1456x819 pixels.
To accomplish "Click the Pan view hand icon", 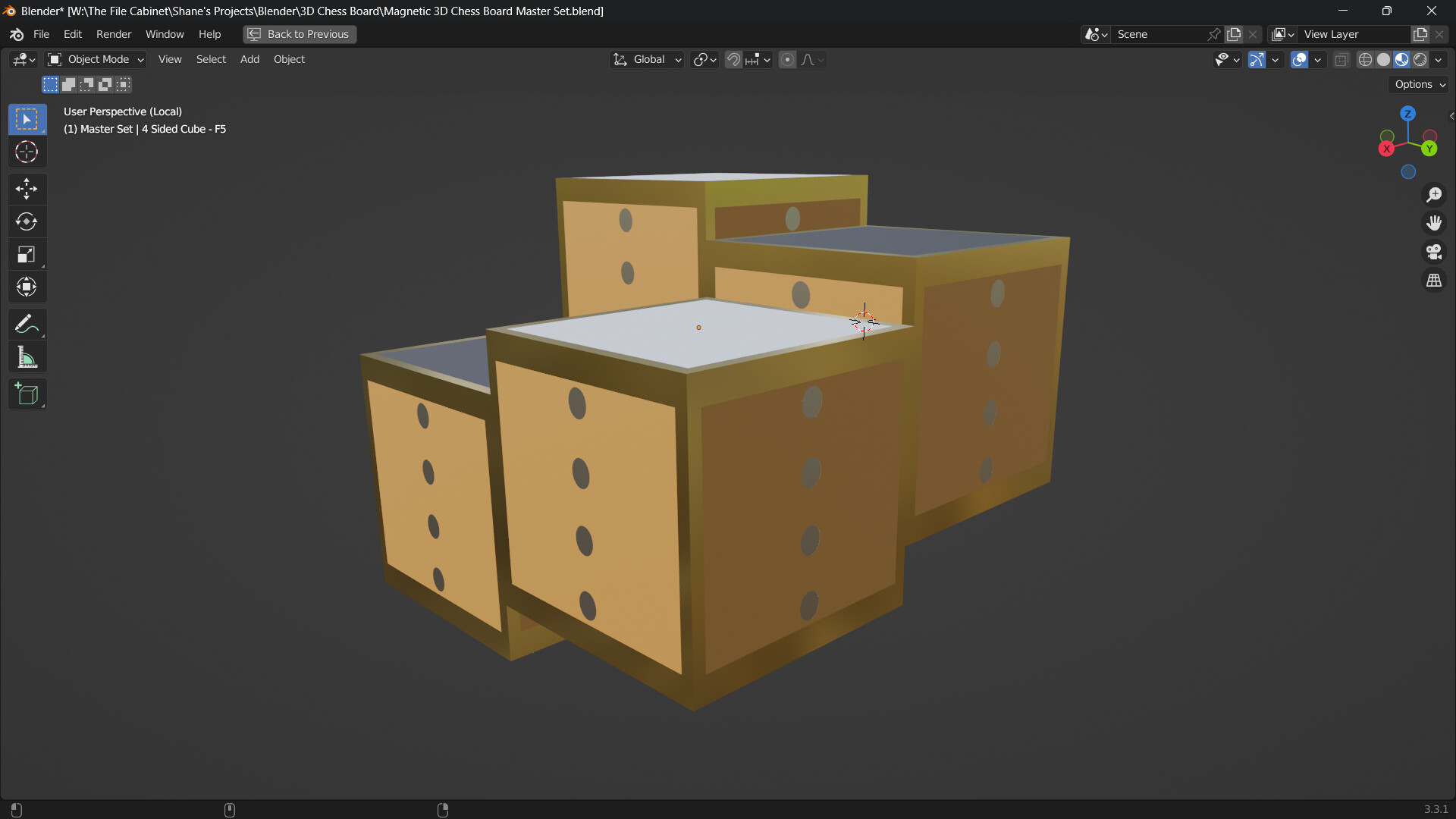I will tap(1433, 223).
